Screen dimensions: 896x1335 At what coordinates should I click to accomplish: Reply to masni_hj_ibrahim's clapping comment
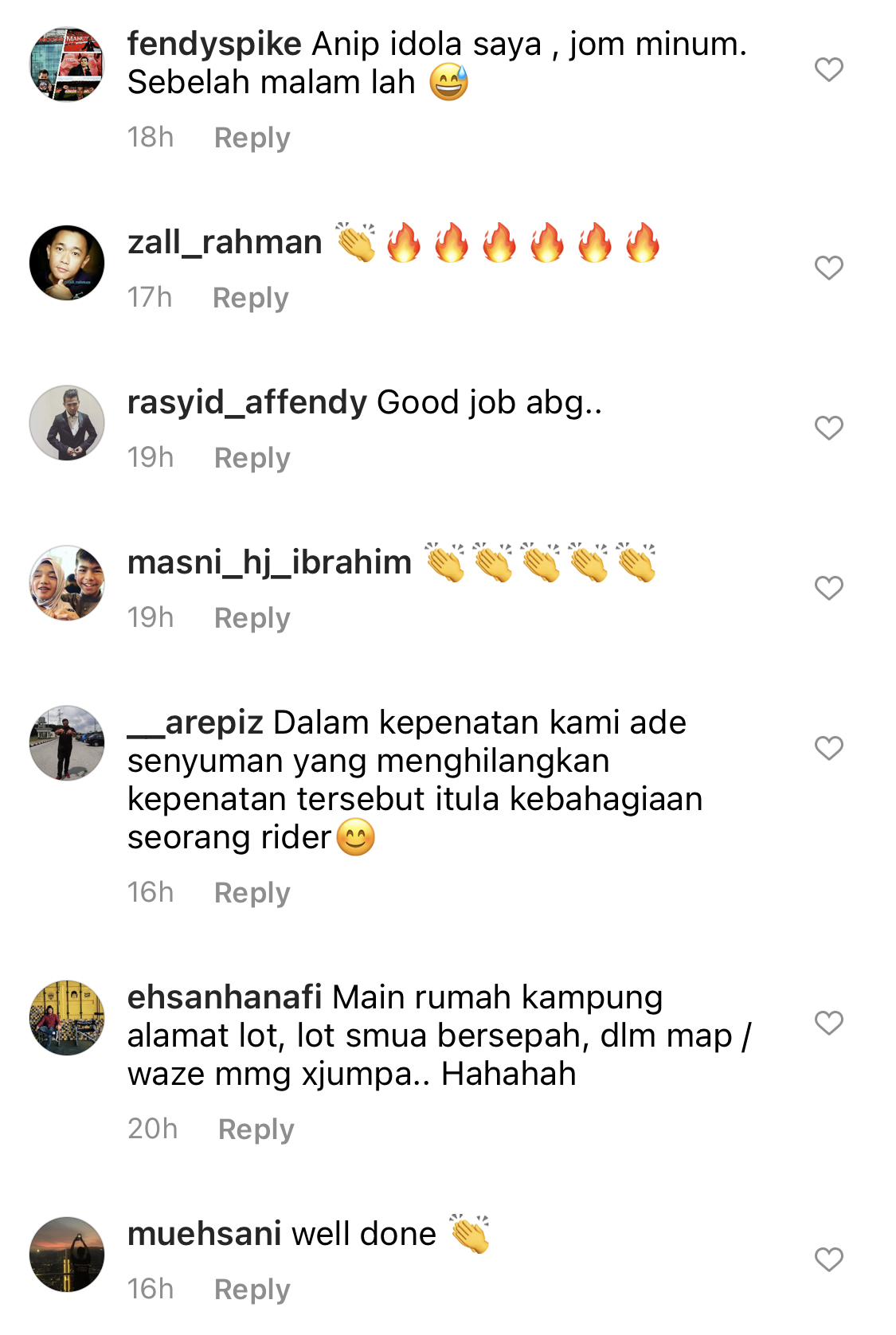click(252, 618)
